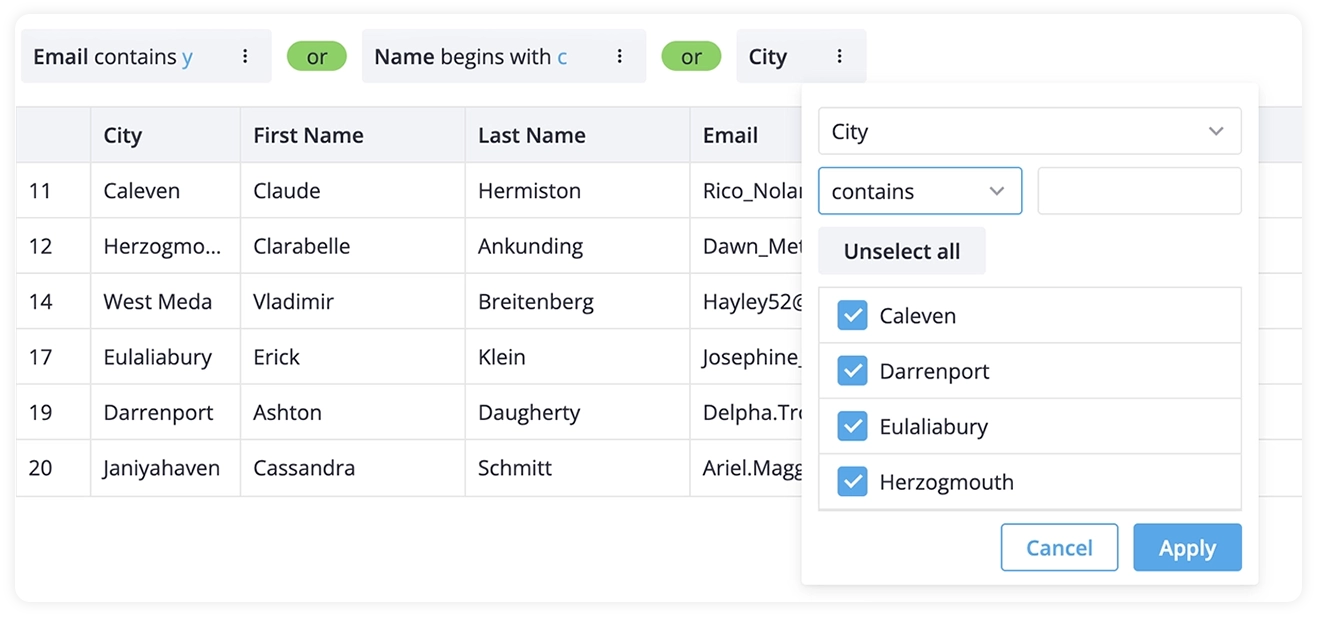
Task: Click the empty filter value input field
Action: tap(1138, 191)
